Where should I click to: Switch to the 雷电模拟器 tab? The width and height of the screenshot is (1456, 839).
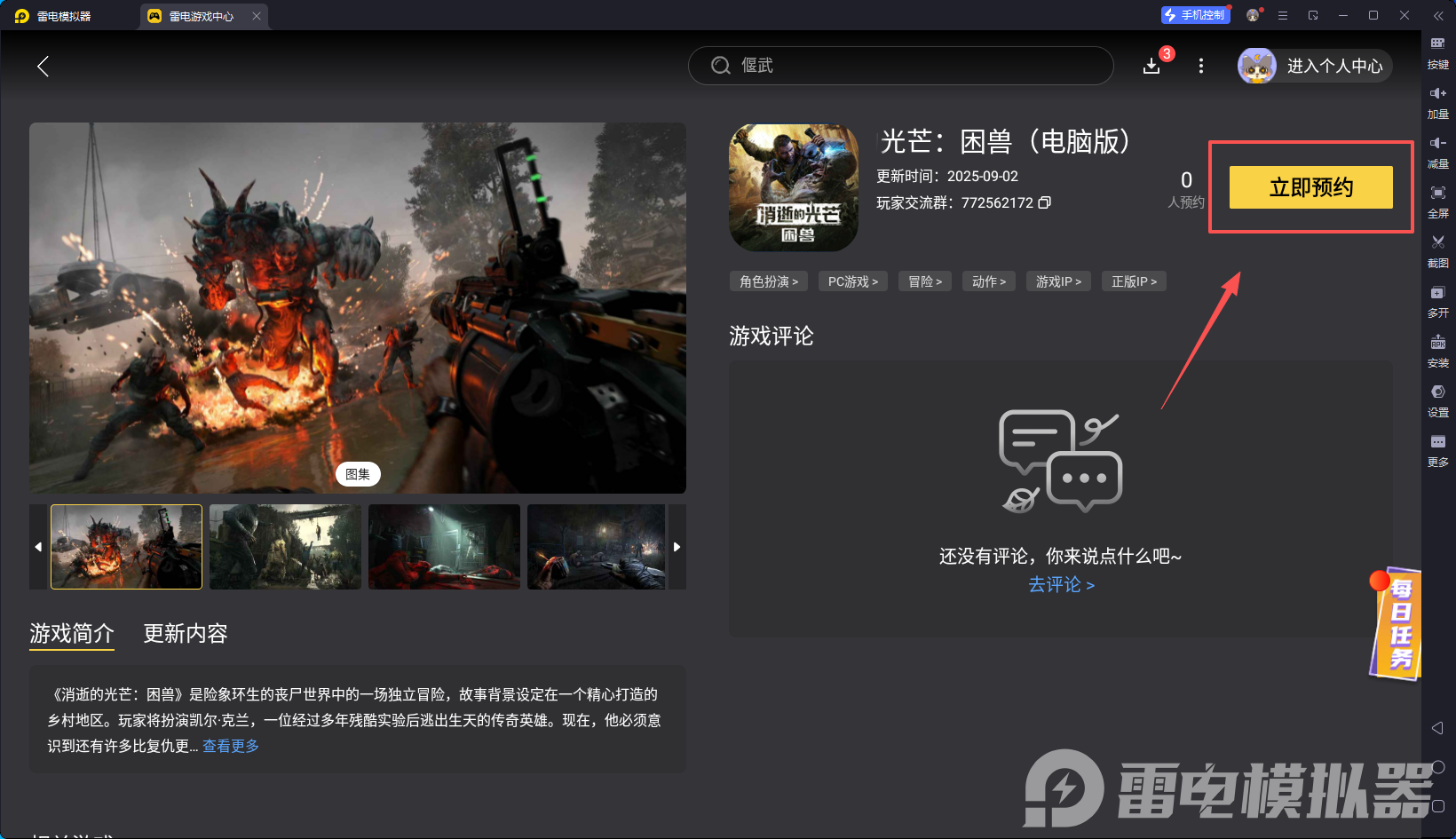point(53,16)
